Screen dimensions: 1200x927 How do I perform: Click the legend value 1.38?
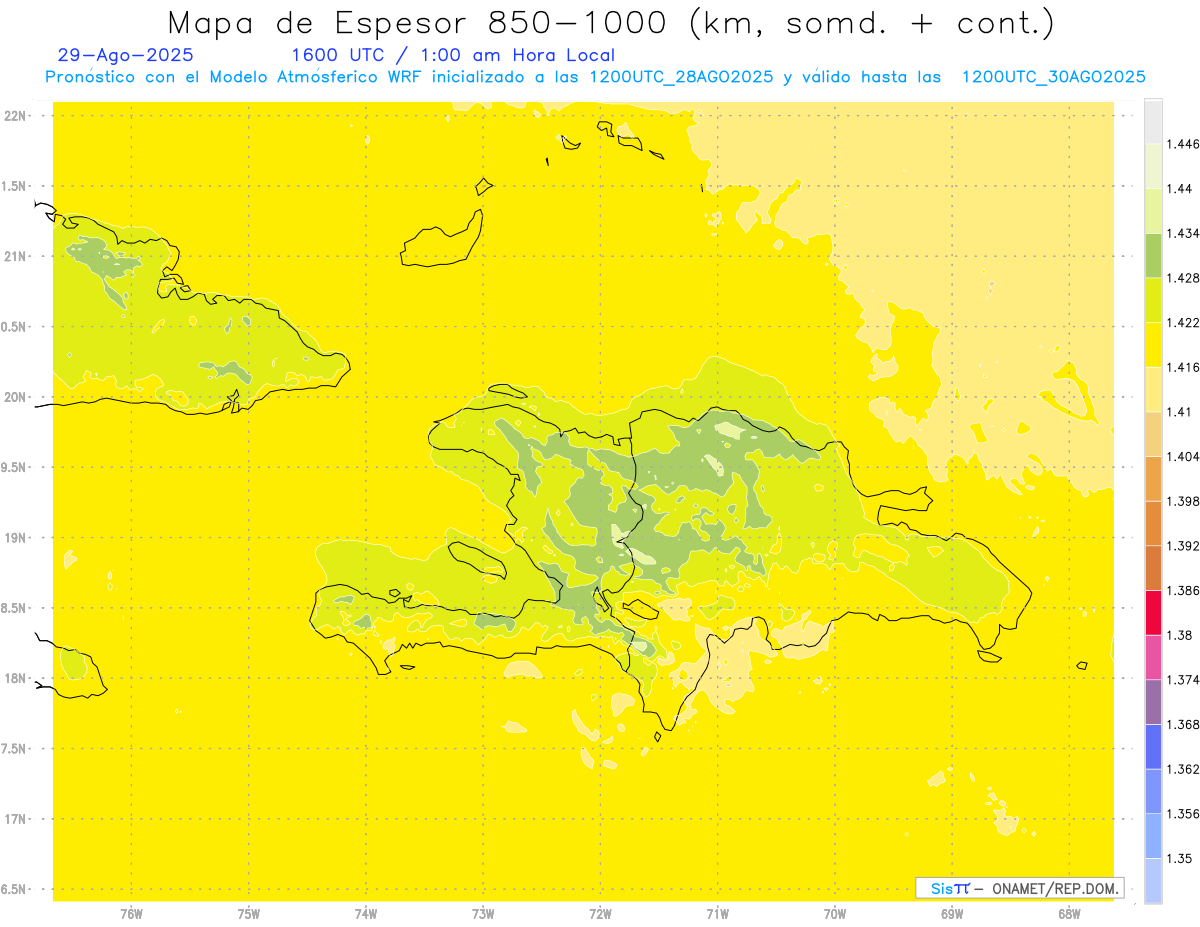(1180, 635)
